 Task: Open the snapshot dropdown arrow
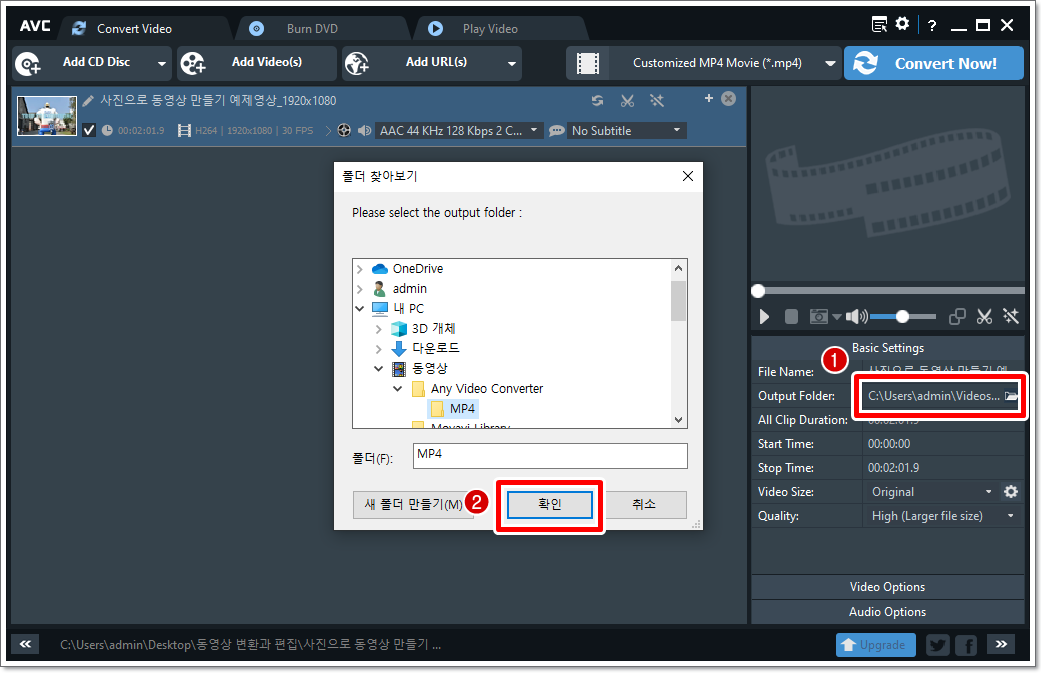click(x=837, y=317)
